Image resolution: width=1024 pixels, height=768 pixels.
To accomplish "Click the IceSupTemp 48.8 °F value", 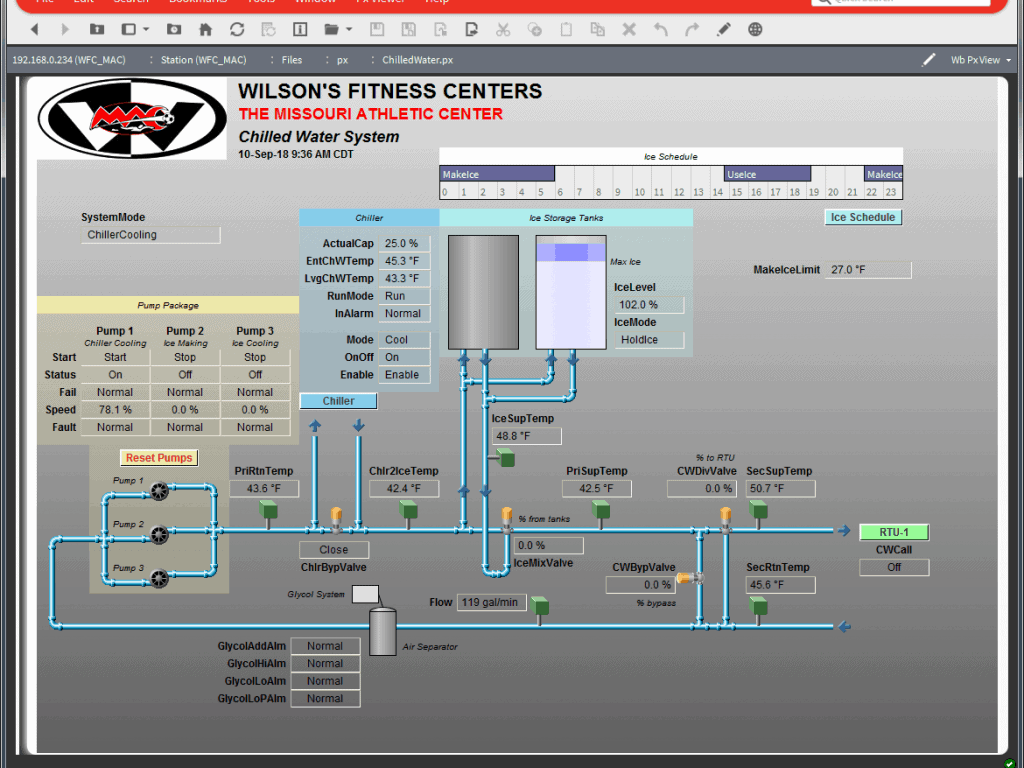I will 526,436.
